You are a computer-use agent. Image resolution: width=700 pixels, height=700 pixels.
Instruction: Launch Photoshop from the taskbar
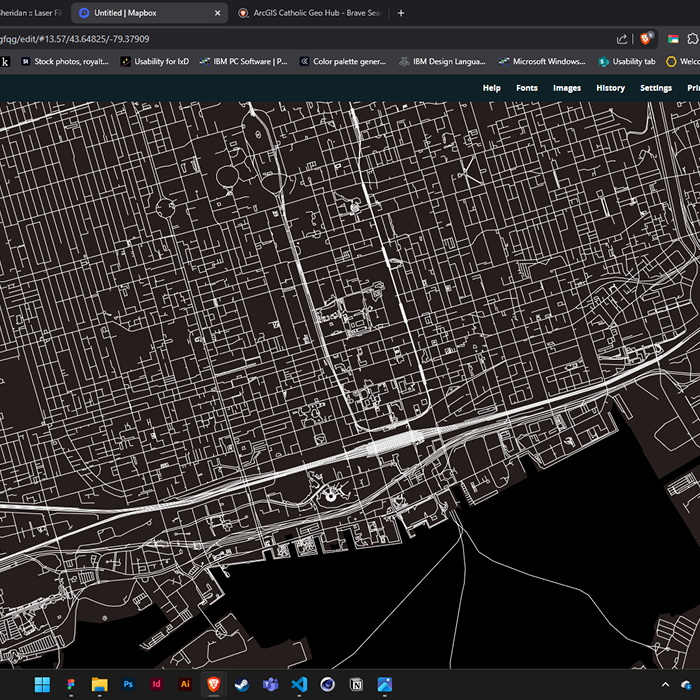click(128, 685)
